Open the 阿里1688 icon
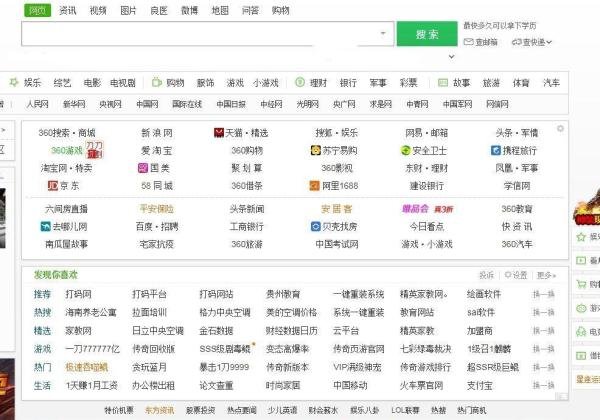600x420 pixels. click(x=314, y=186)
